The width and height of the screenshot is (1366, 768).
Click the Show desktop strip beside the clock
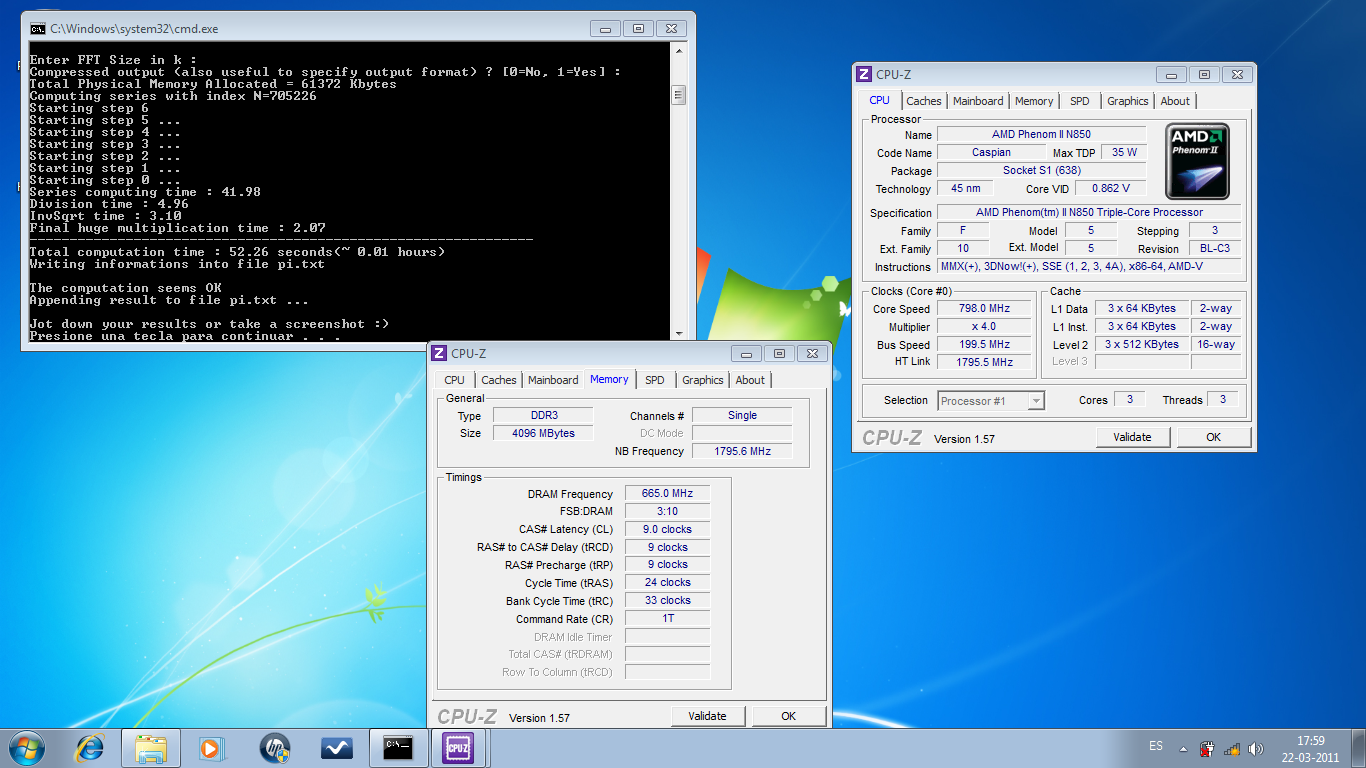pyautogui.click(x=1359, y=748)
